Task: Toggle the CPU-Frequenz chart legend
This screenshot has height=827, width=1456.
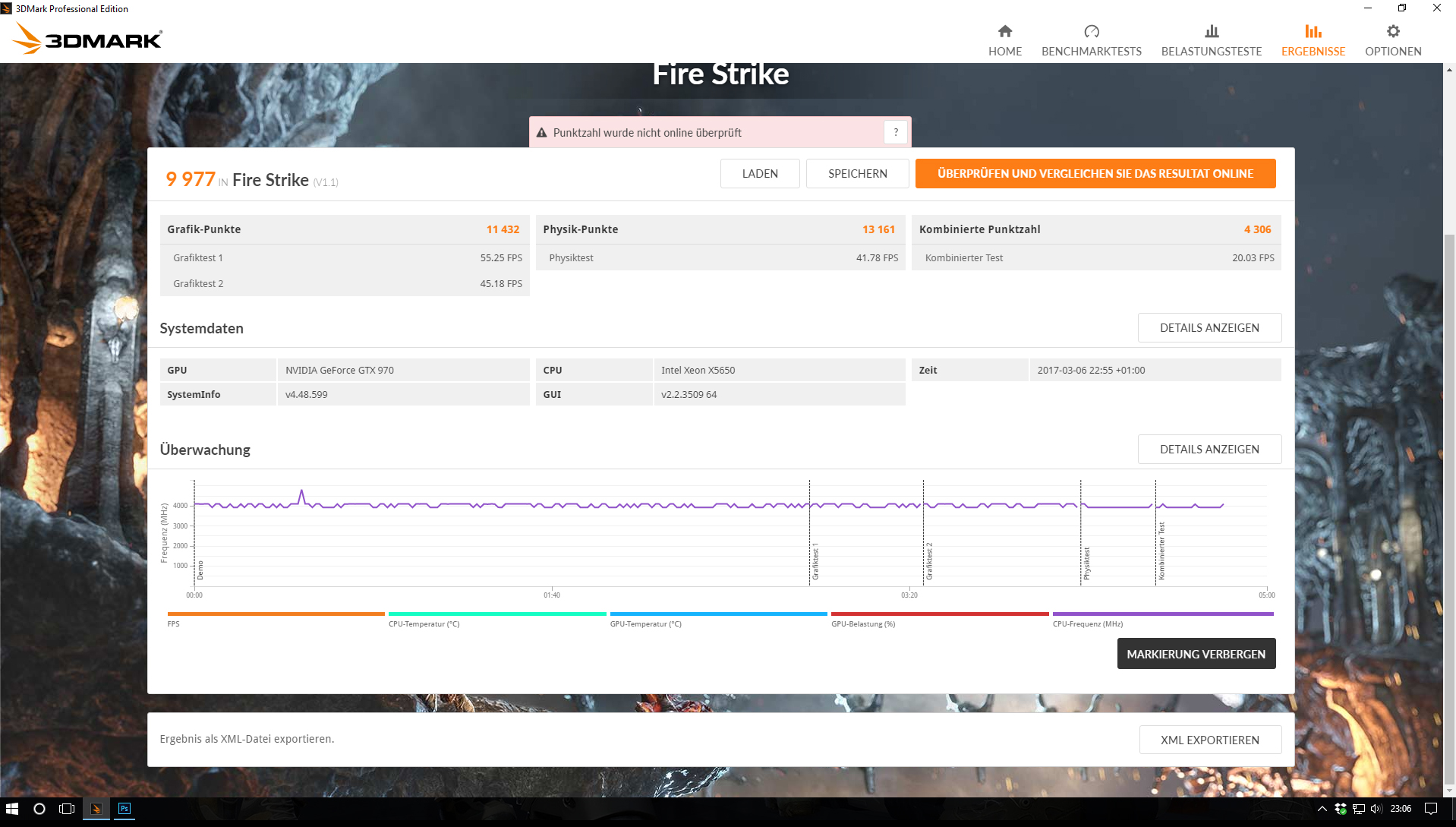Action: point(1163,619)
